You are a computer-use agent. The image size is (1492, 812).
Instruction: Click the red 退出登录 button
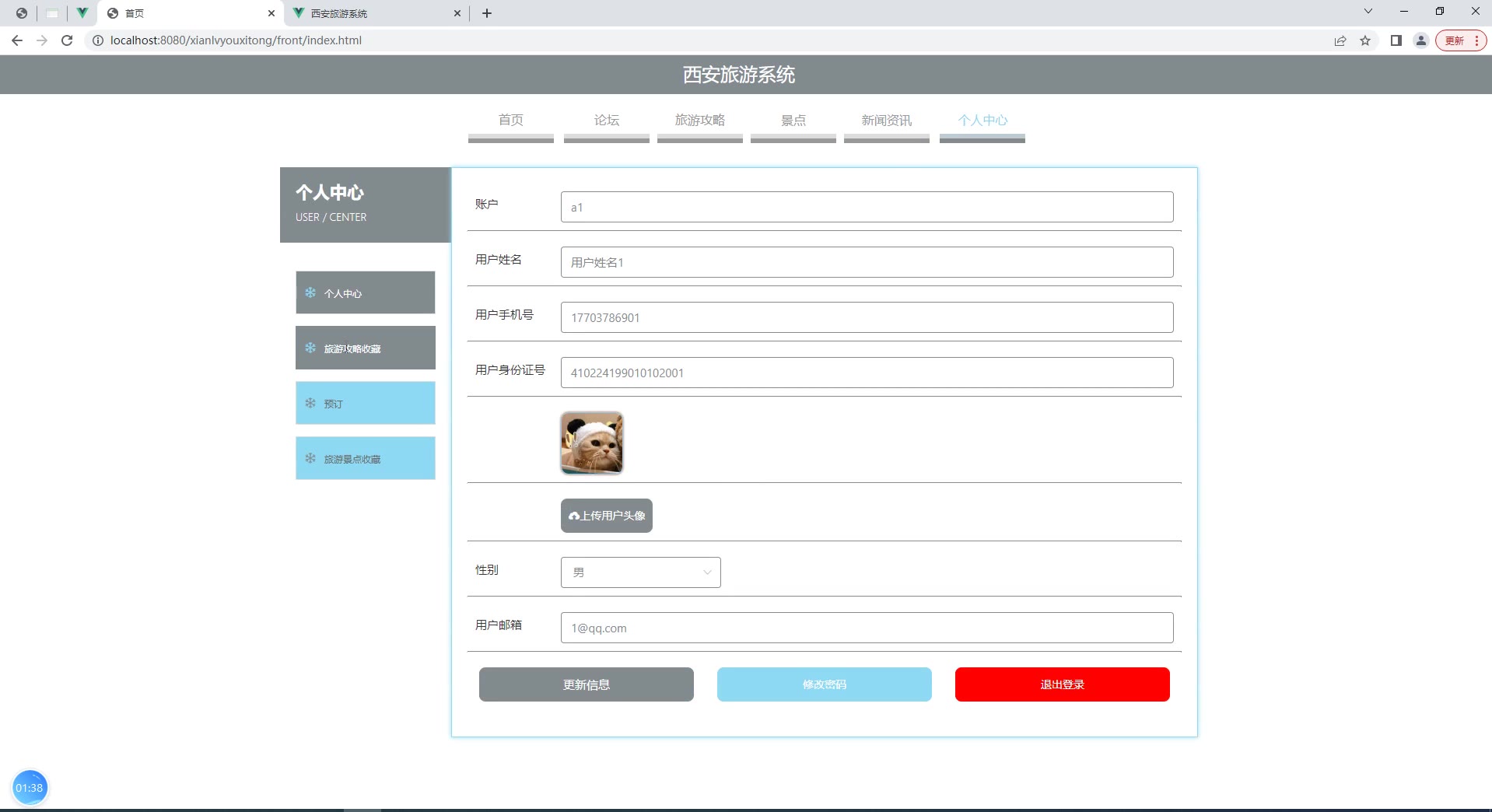point(1063,684)
